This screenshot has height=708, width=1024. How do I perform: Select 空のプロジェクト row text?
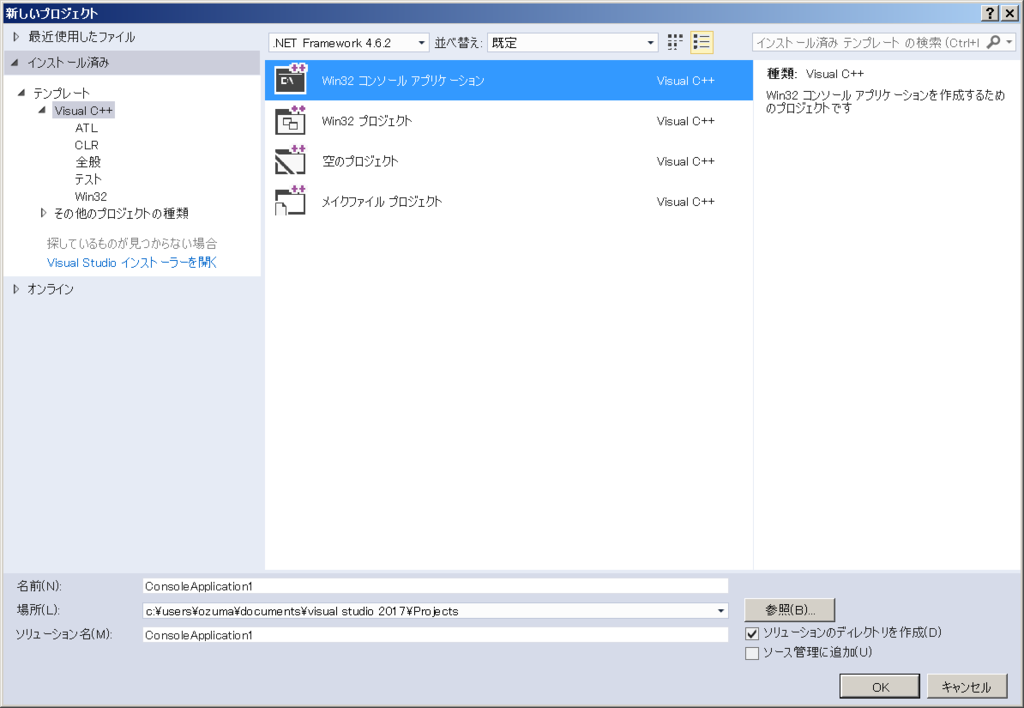(360, 161)
